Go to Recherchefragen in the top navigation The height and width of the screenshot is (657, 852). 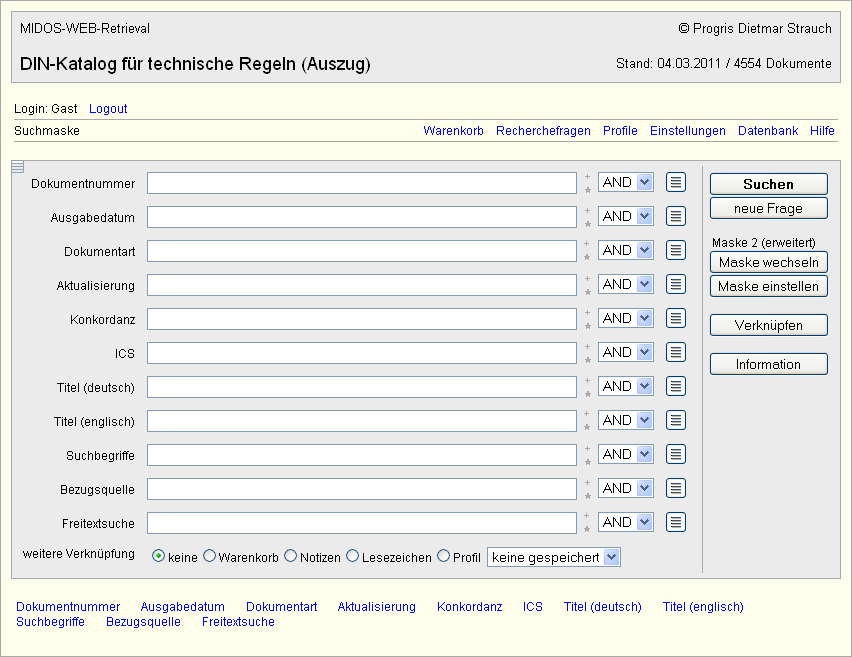543,131
